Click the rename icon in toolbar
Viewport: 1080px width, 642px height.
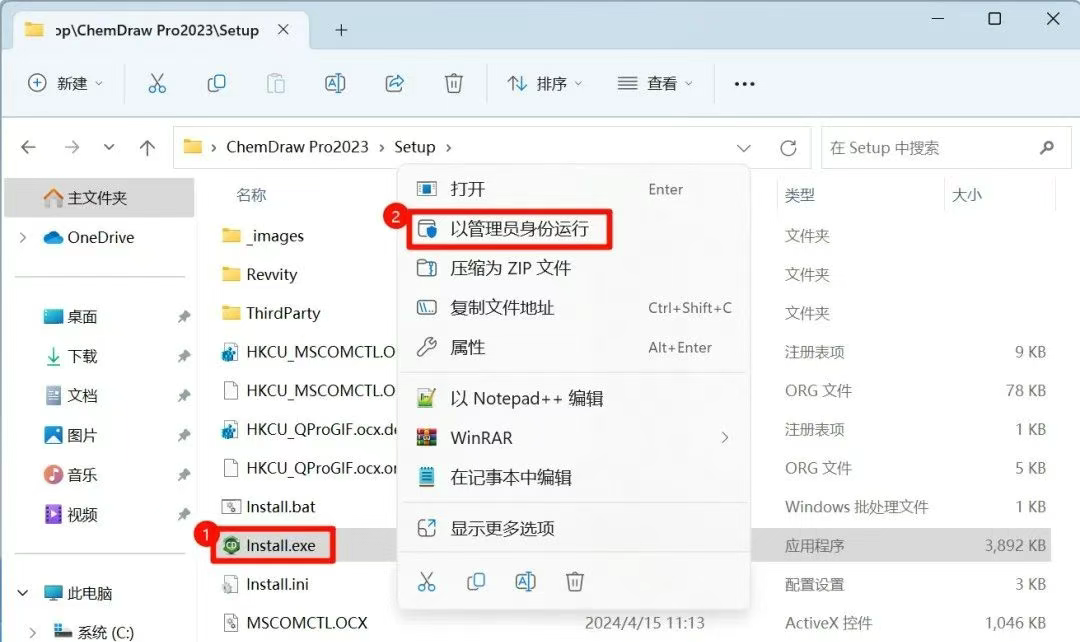[335, 84]
